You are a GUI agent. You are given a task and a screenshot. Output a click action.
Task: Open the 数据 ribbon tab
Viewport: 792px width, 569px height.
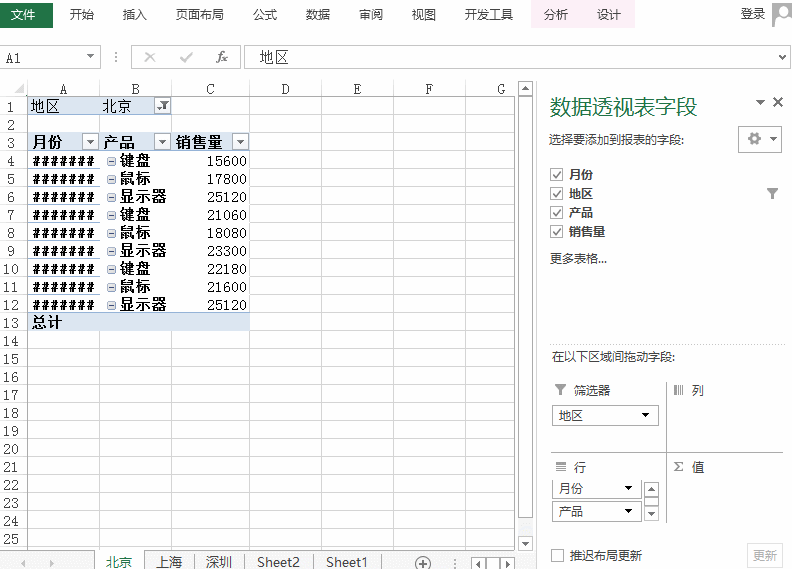click(318, 15)
